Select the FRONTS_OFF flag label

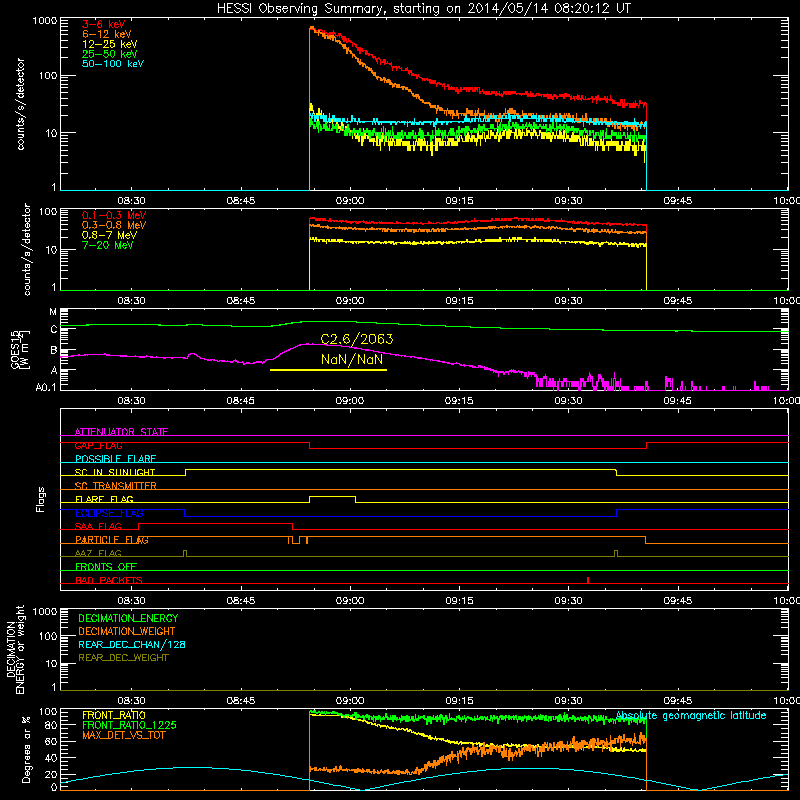106,567
